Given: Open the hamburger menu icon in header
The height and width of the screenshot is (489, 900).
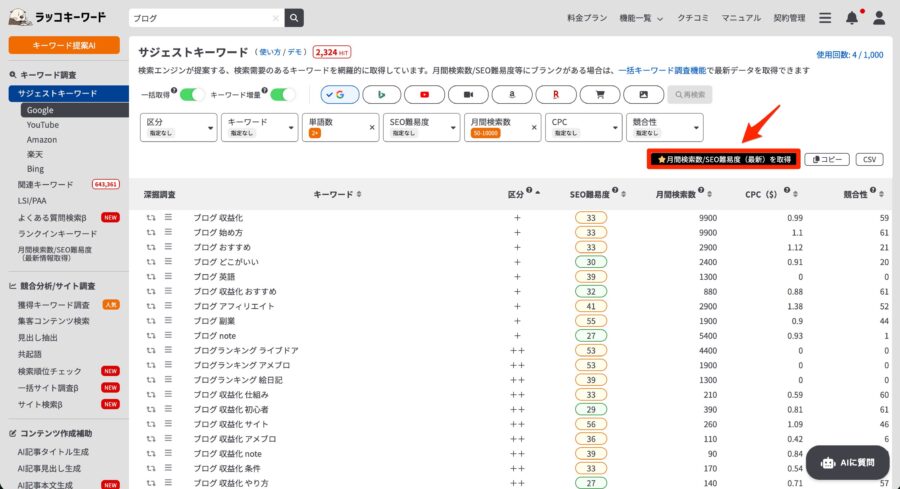Looking at the screenshot, I should [x=825, y=18].
